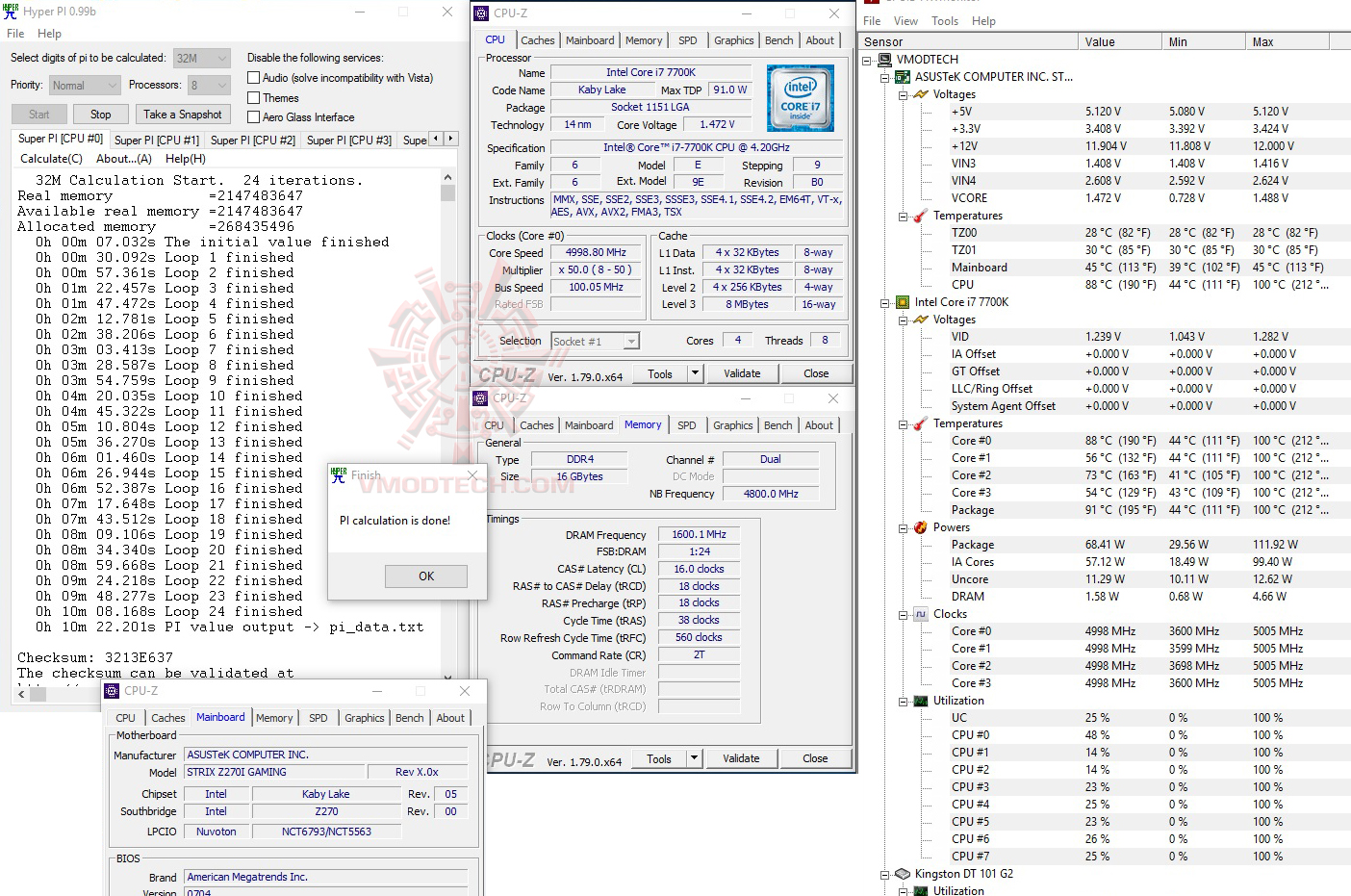Open the View menu in the sensor monitor
1351x896 pixels.
905,21
